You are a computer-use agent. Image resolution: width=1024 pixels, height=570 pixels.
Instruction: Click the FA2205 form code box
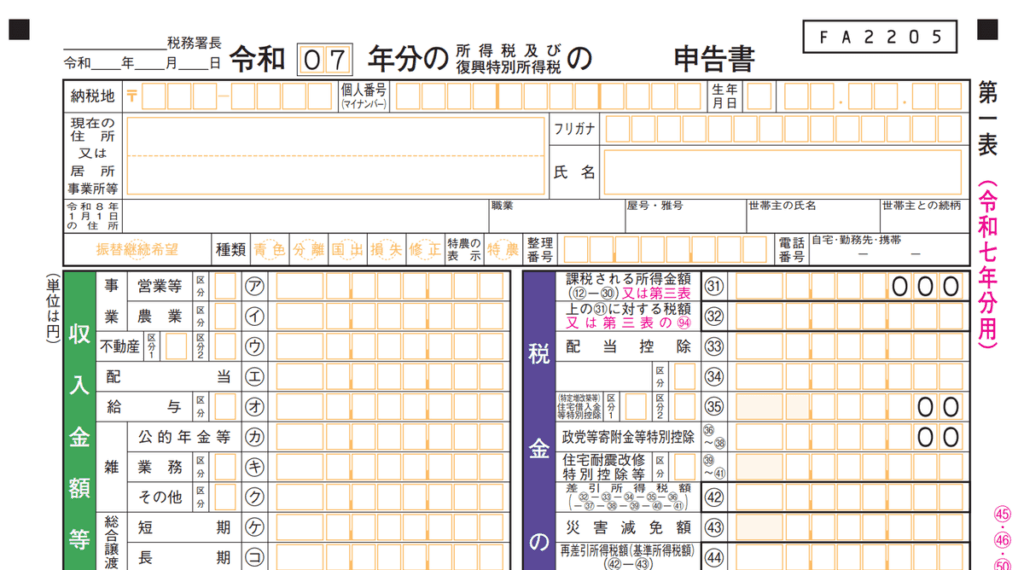[x=880, y=37]
